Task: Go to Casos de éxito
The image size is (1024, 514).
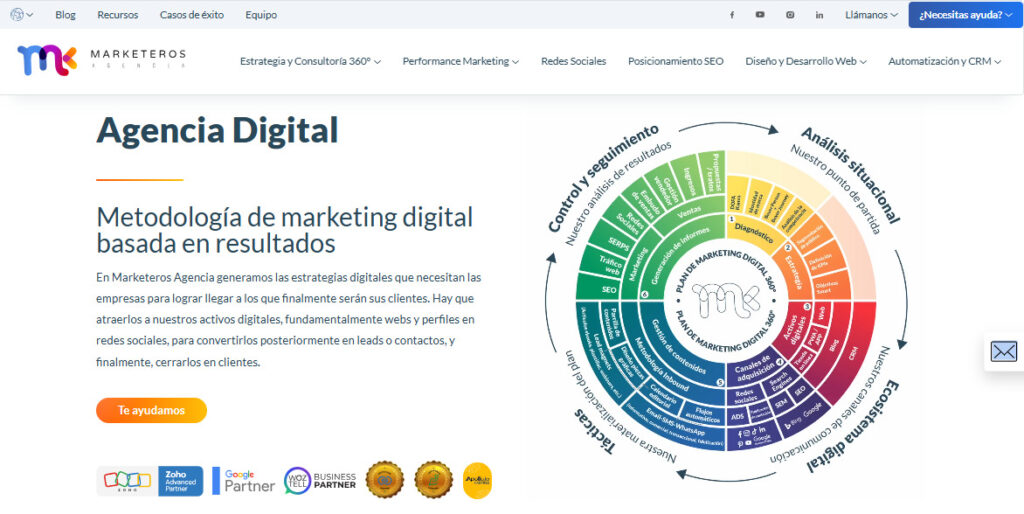Action: 192,14
